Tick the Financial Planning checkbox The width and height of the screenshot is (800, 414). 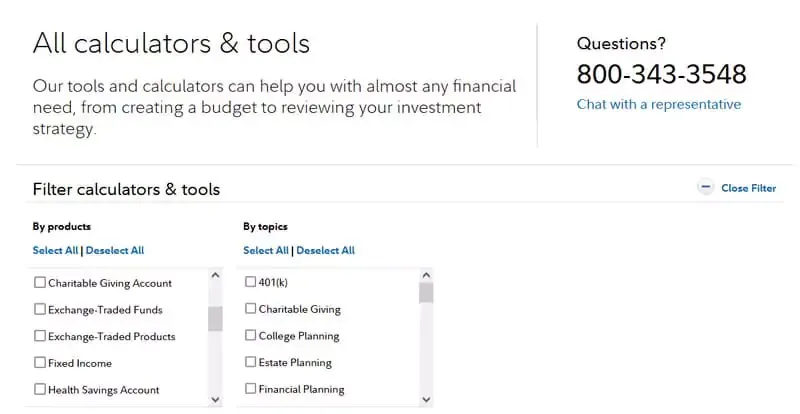click(251, 388)
